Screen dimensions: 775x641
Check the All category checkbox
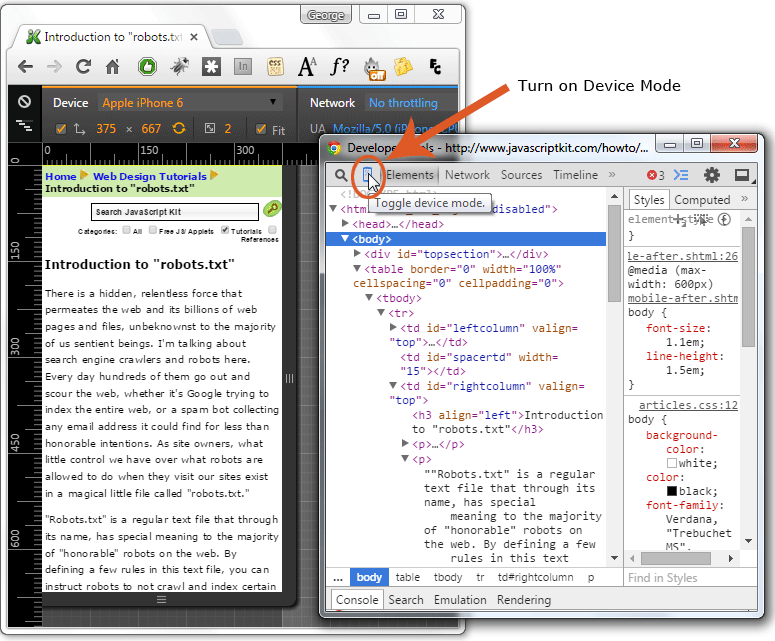125,230
